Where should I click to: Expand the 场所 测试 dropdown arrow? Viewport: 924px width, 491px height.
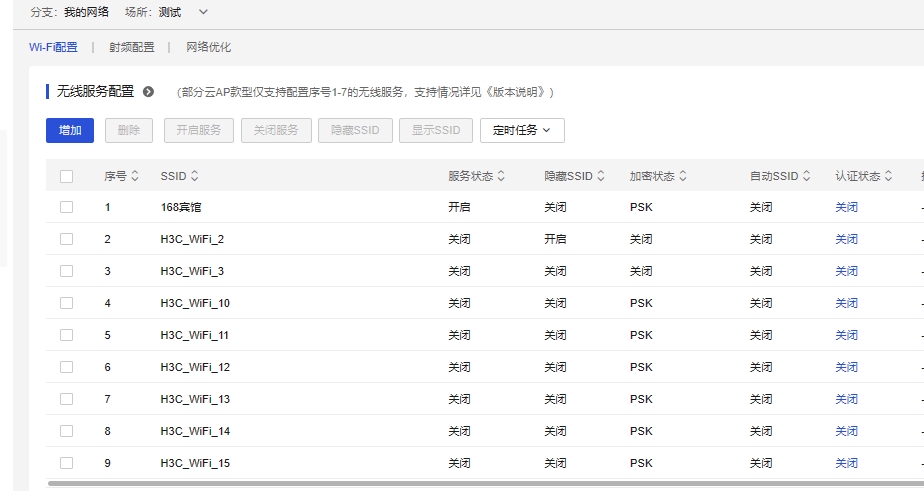[x=204, y=12]
